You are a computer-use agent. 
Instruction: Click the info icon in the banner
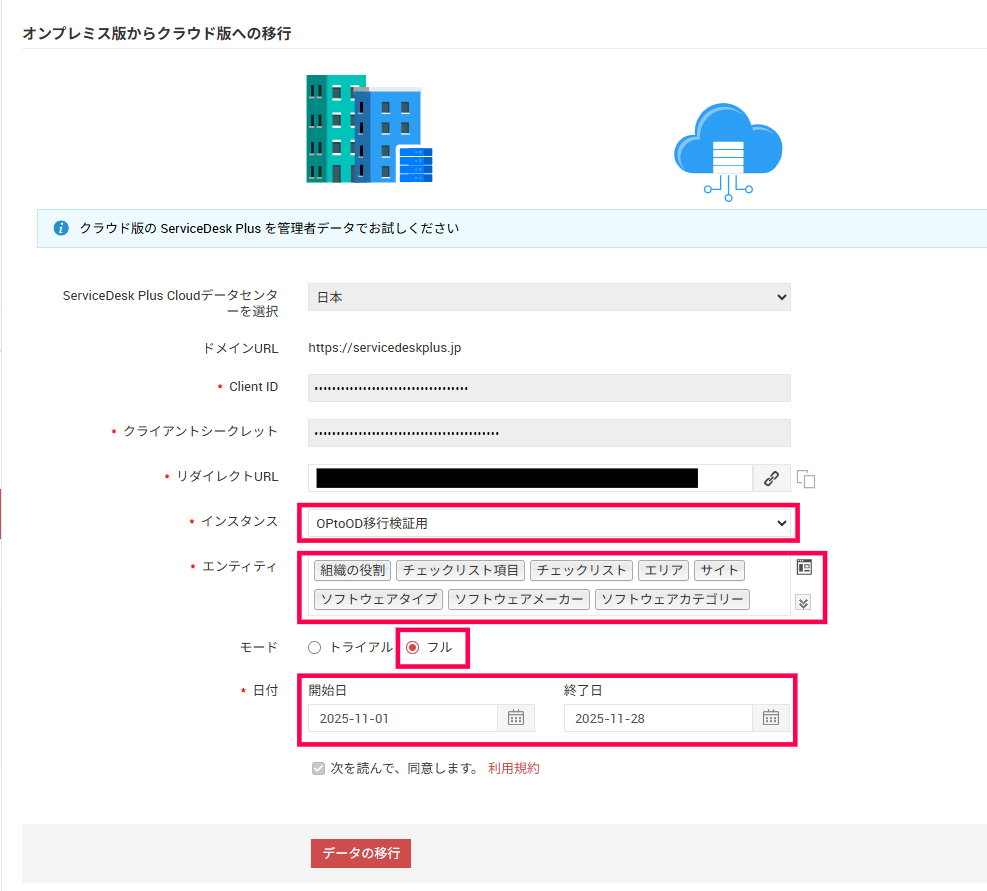[x=61, y=228]
